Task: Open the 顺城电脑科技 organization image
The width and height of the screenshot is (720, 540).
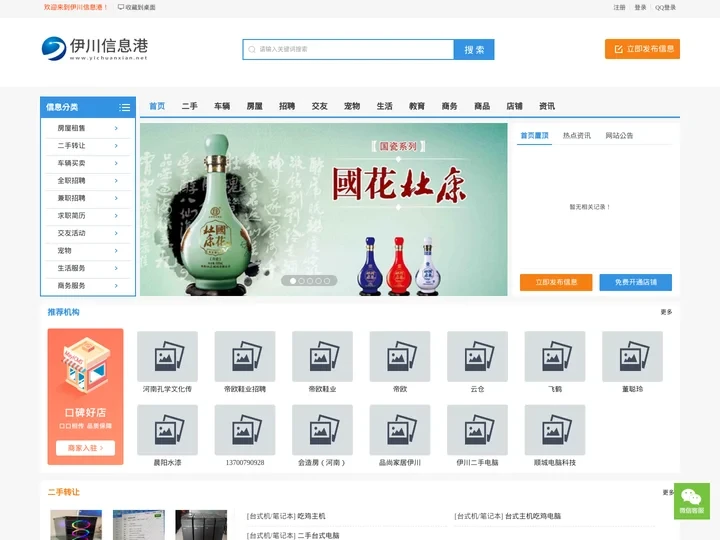Action: coord(555,430)
